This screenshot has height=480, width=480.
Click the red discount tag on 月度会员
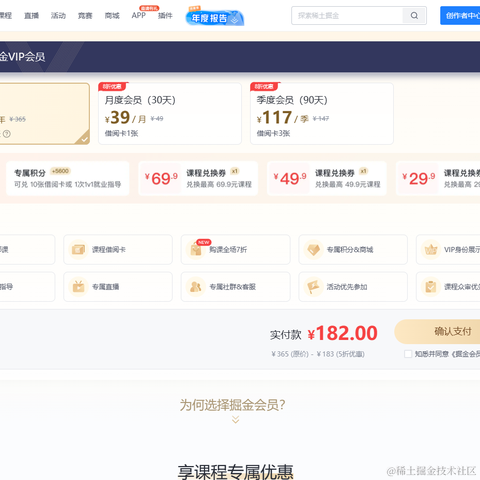(113, 87)
